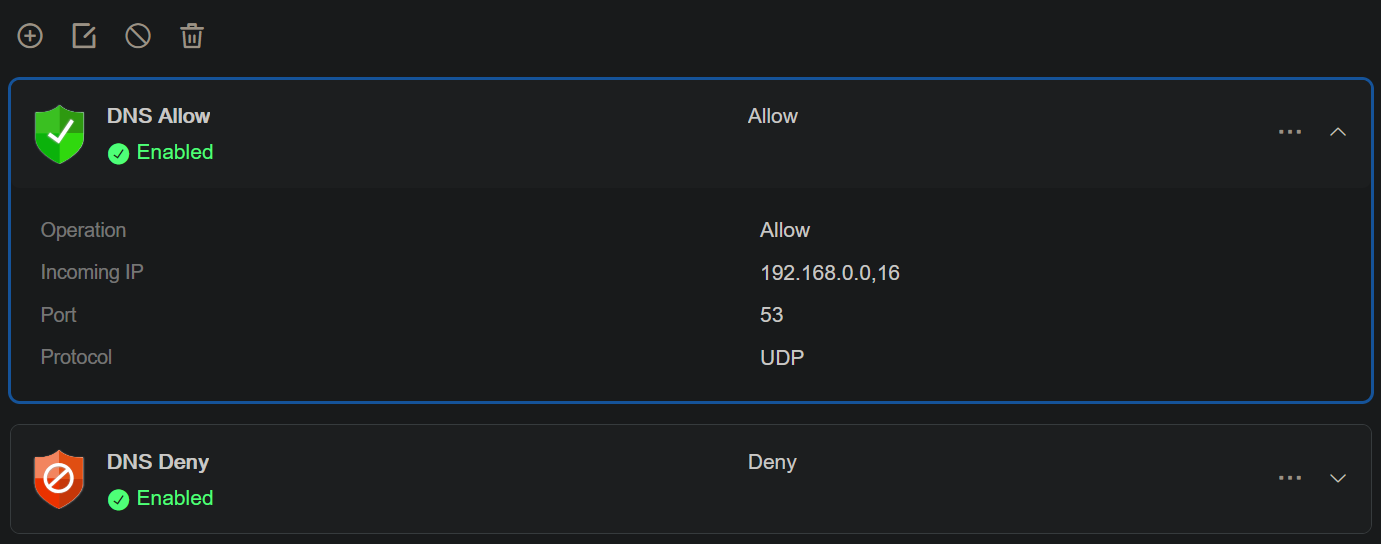
Task: Click the delete trash can icon
Action: (x=192, y=36)
